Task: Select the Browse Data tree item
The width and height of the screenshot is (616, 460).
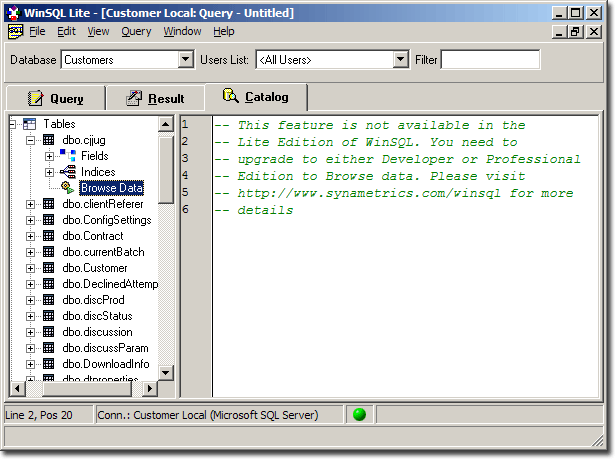Action: coord(112,188)
